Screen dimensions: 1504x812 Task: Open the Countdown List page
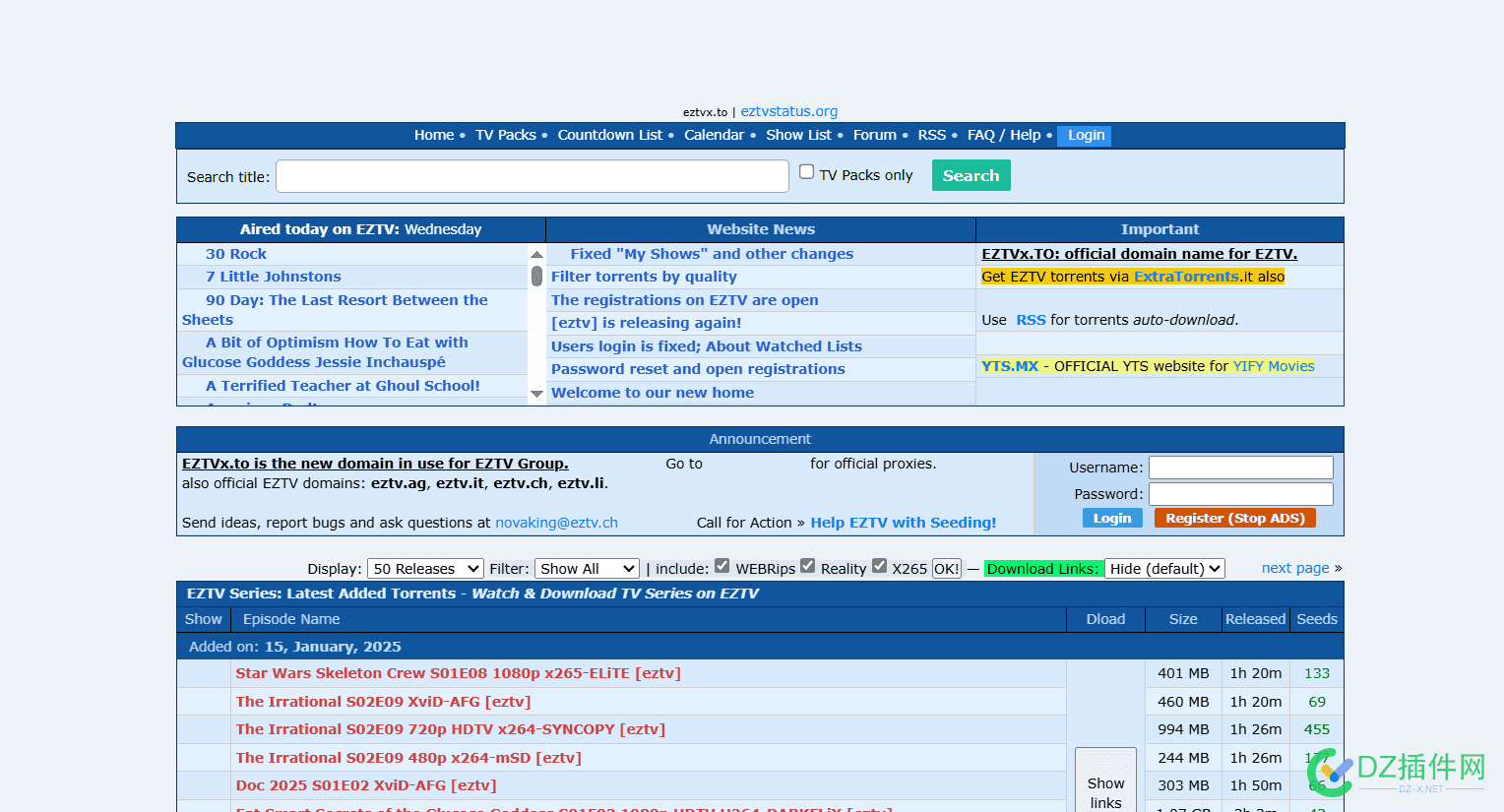[x=610, y=135]
